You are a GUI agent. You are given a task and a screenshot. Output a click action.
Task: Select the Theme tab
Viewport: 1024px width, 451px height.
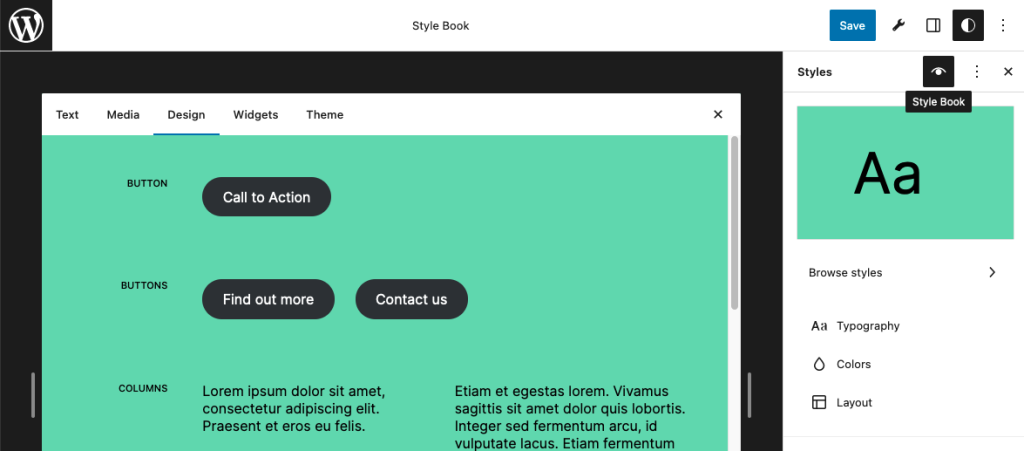325,115
